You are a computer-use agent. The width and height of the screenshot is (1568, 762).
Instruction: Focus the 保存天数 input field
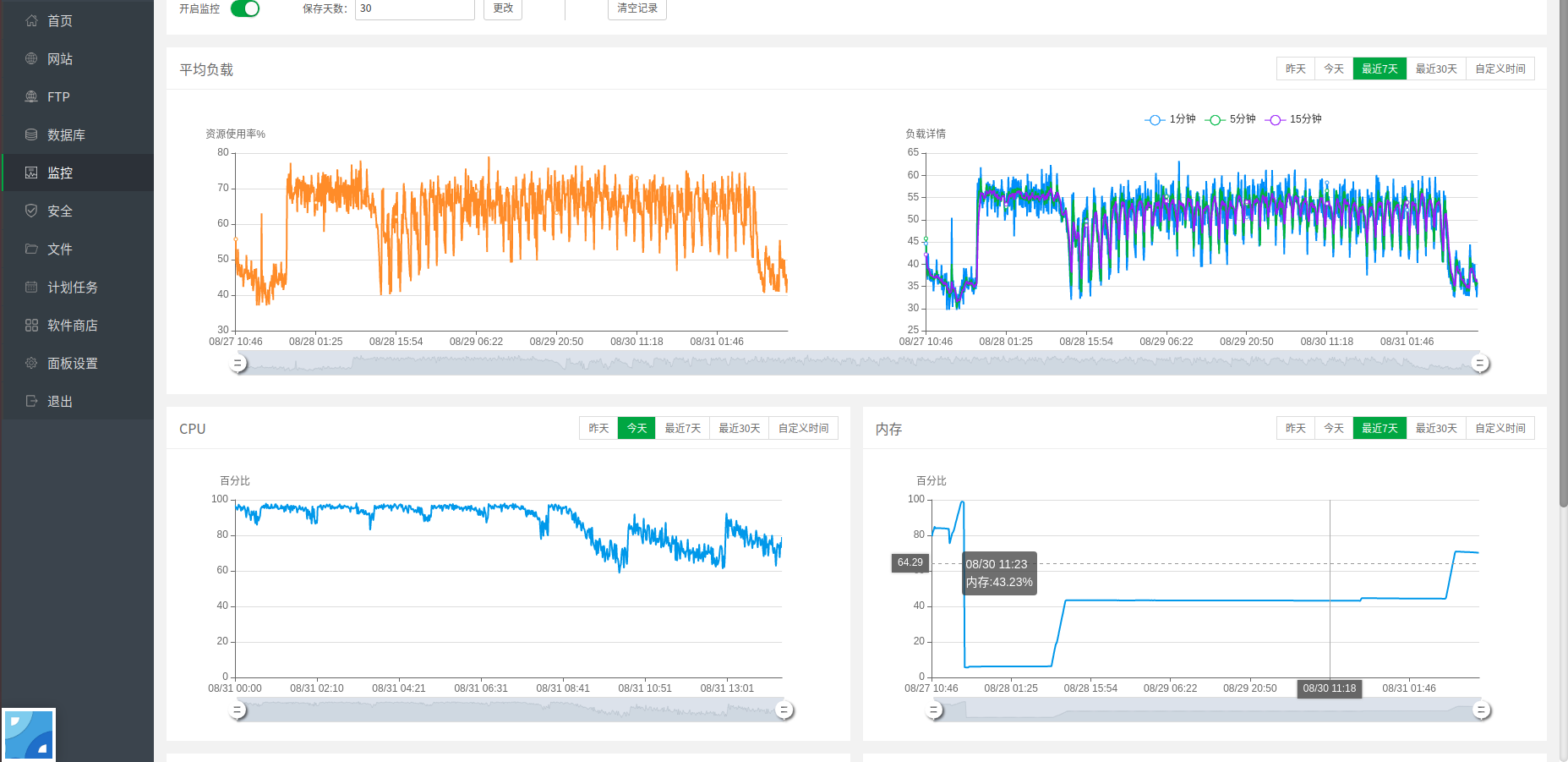click(x=414, y=8)
